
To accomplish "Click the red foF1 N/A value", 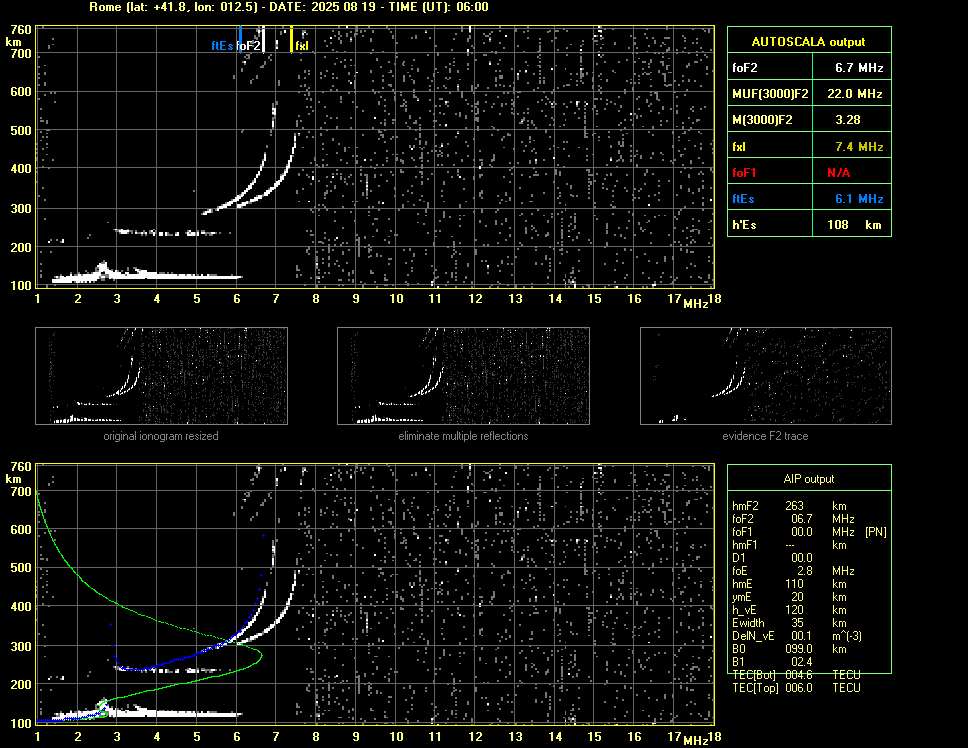I will [838, 173].
